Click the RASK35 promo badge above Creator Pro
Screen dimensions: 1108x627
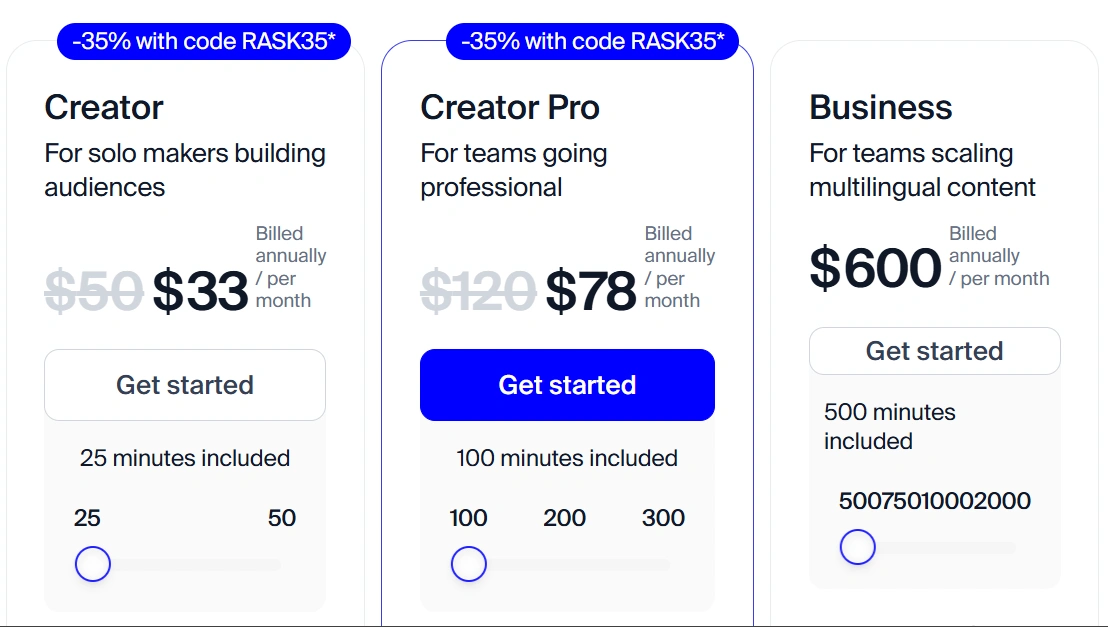point(593,42)
